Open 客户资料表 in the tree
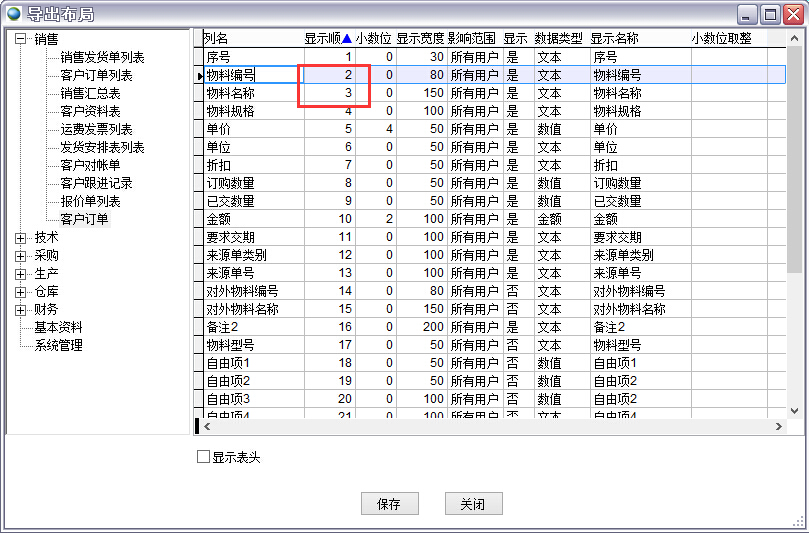This screenshot has width=809, height=534. [90, 111]
